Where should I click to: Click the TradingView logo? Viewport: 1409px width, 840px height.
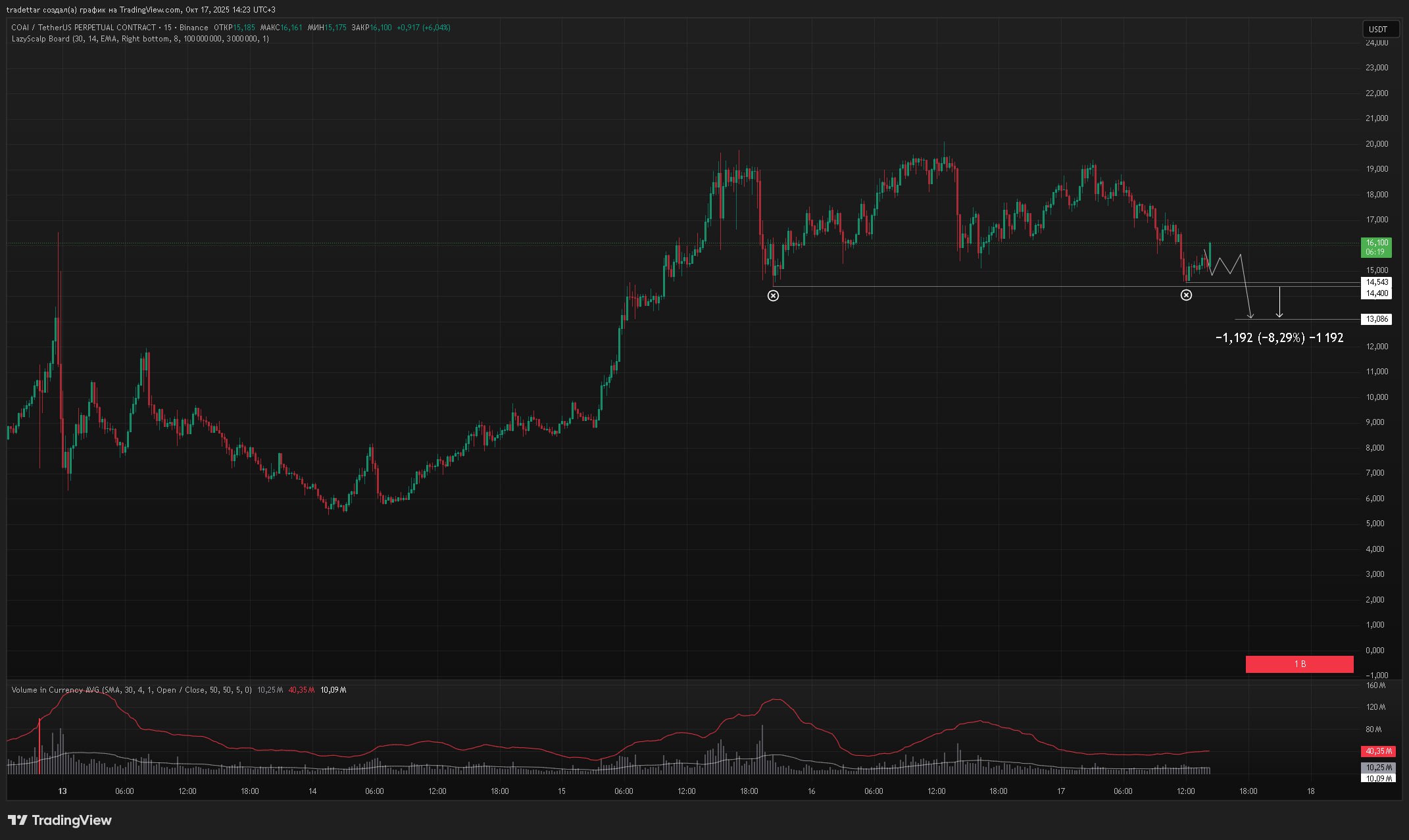tap(60, 820)
